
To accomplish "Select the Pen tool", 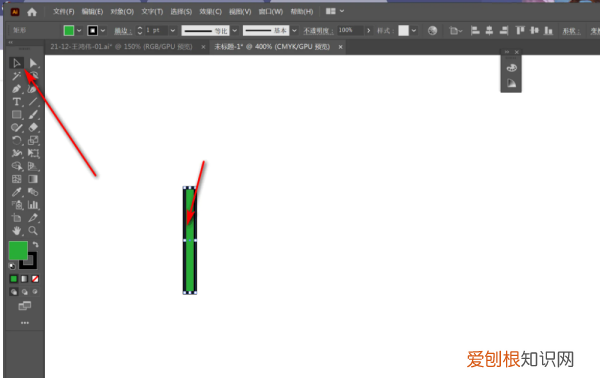I will tap(16, 89).
